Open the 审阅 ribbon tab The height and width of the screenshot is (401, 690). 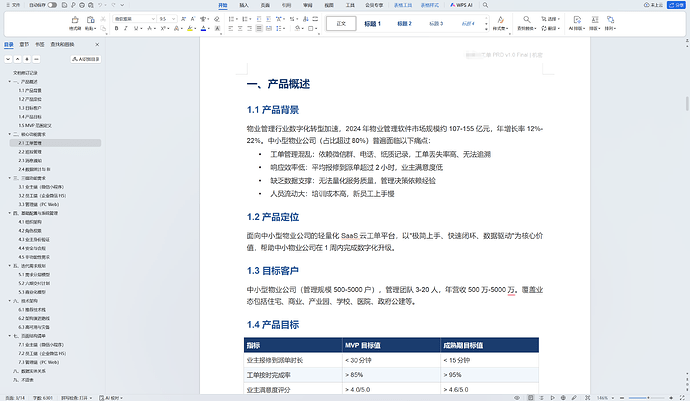[x=308, y=5]
